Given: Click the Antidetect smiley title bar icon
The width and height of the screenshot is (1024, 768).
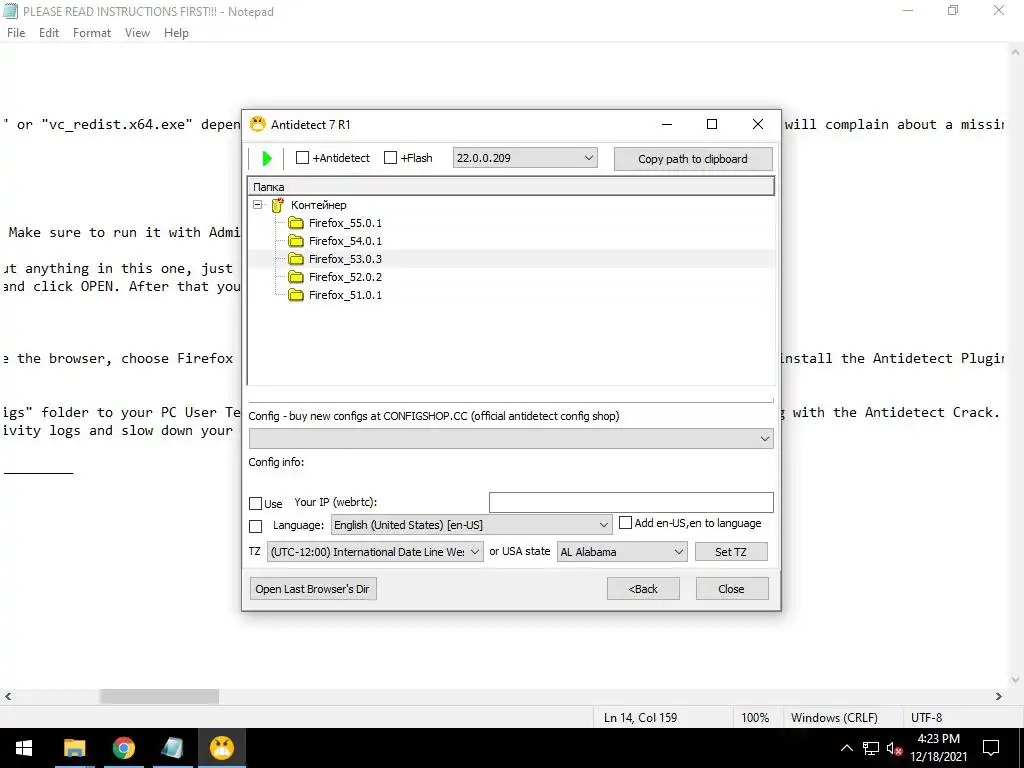Looking at the screenshot, I should coord(259,124).
